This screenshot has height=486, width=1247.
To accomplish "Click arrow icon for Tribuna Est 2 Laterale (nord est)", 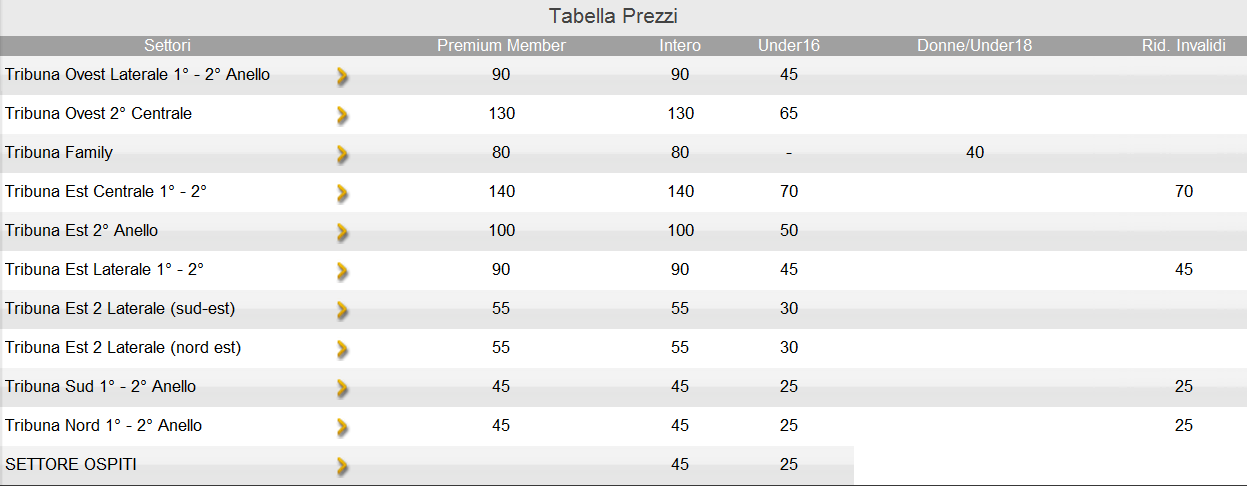I will 342,349.
